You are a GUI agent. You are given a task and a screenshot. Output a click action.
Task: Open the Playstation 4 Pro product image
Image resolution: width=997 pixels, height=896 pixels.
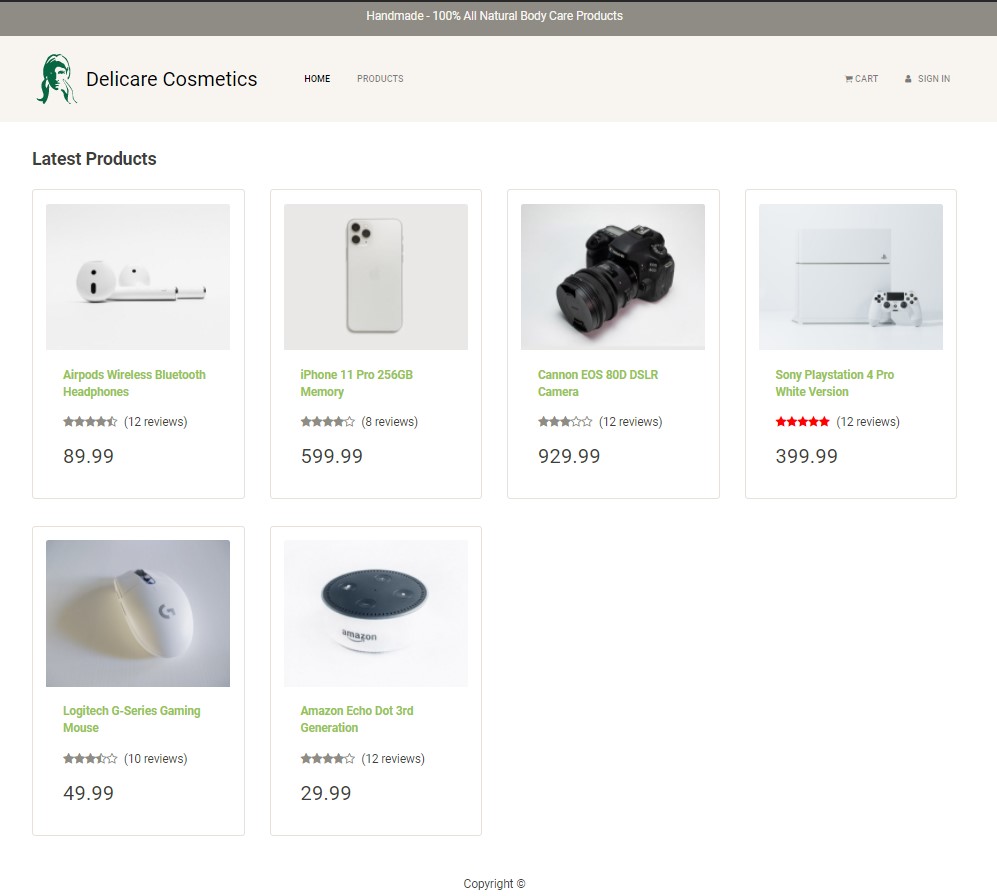pyautogui.click(x=851, y=277)
